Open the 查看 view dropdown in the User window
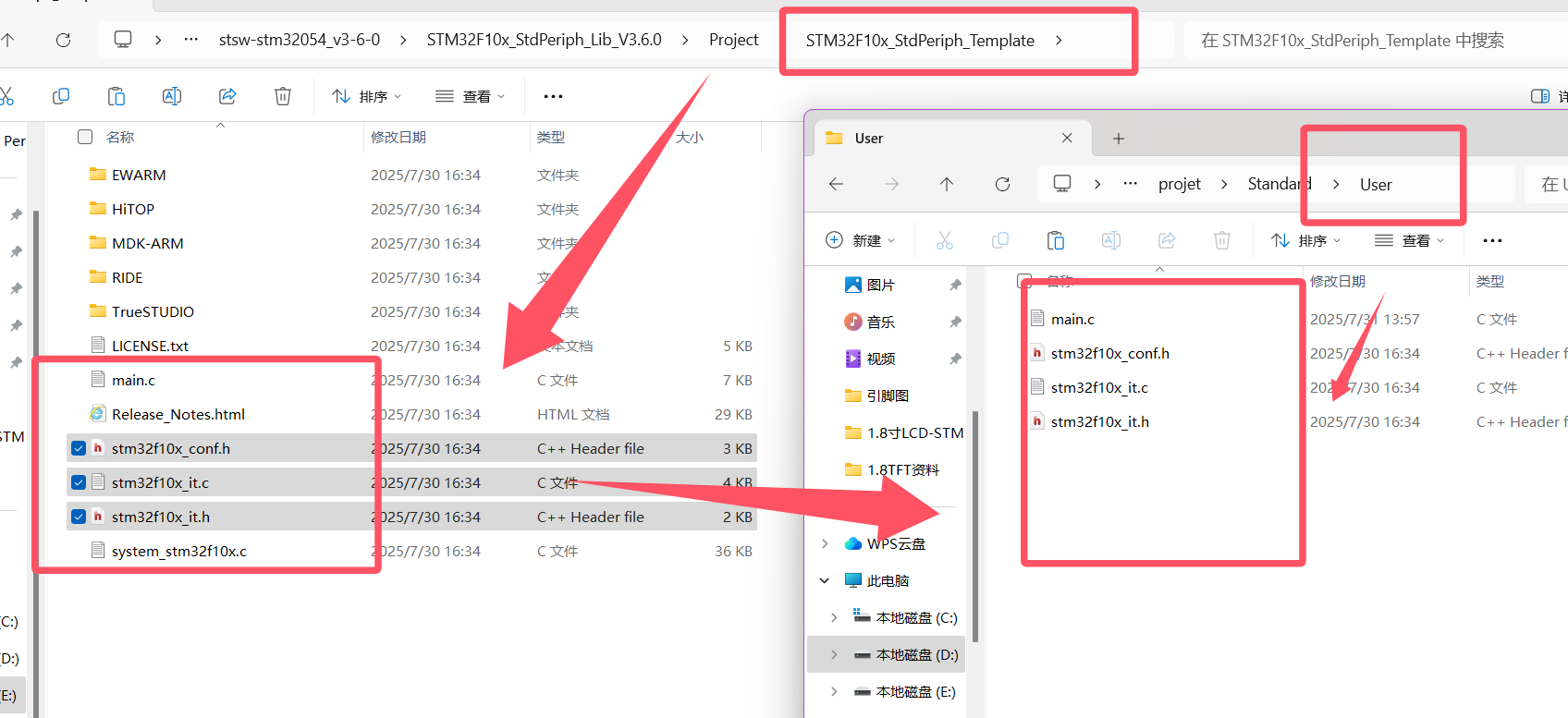 (1410, 240)
